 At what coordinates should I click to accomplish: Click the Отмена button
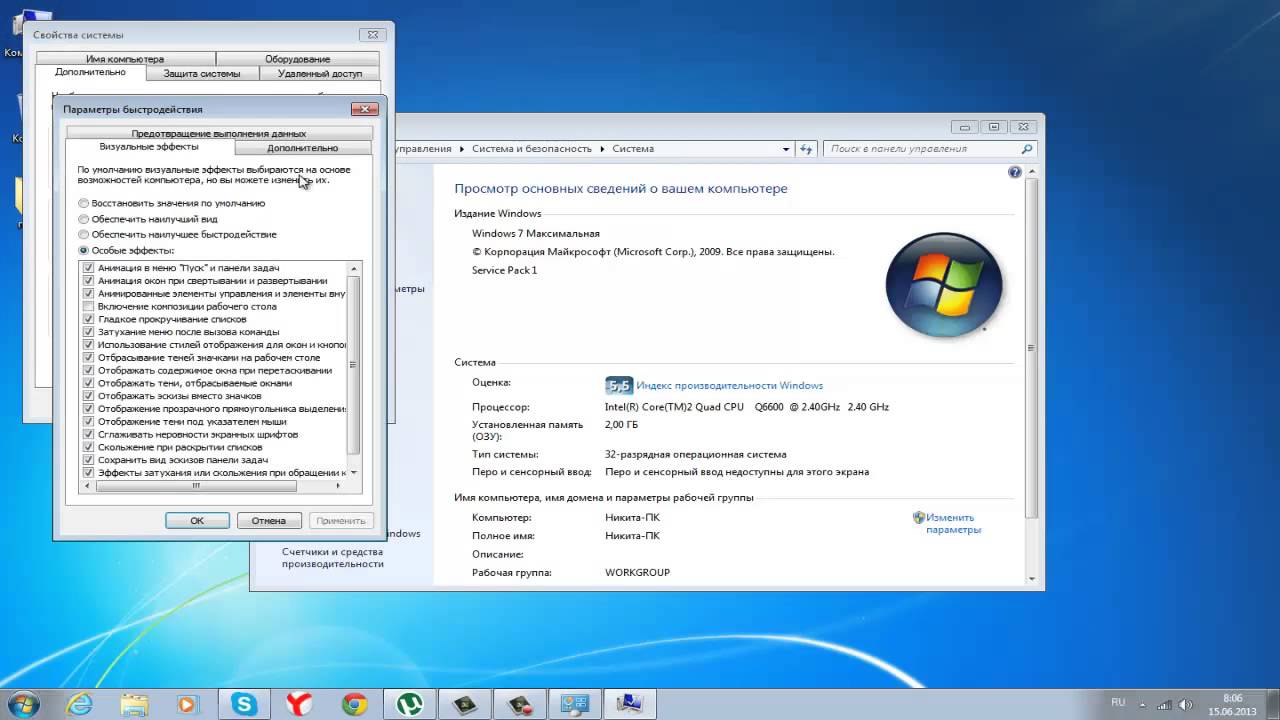269,520
